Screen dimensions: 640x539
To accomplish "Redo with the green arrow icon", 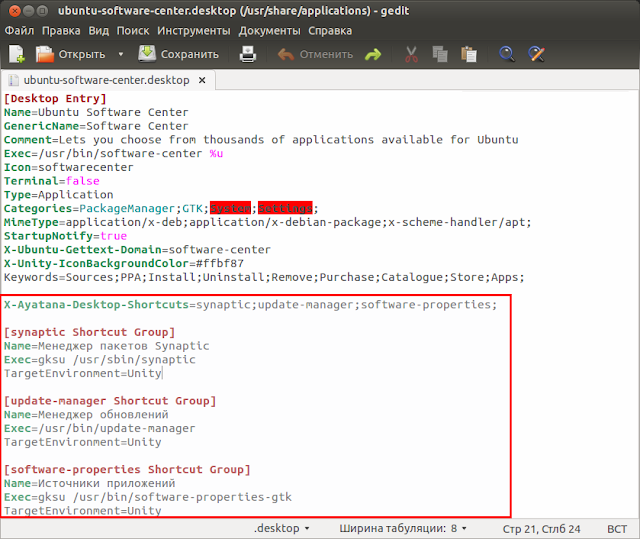I will (x=373, y=54).
